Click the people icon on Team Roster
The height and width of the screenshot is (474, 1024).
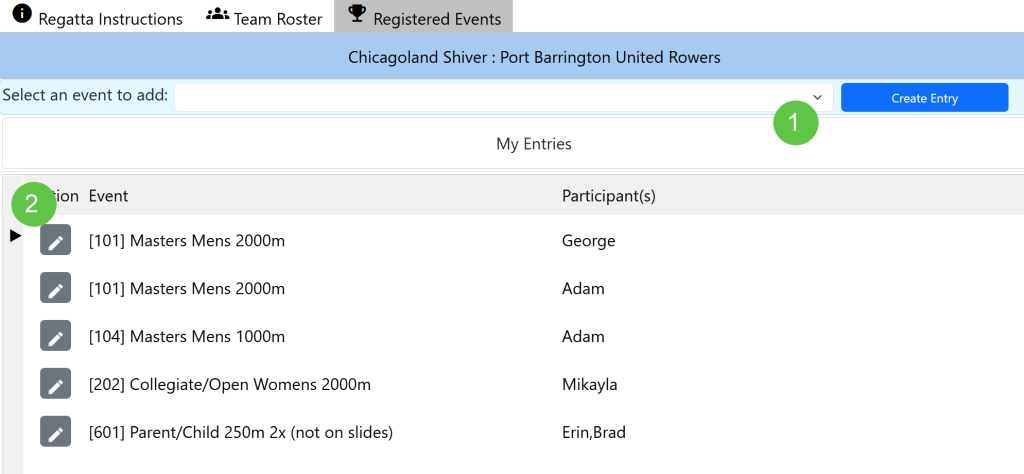tap(217, 14)
